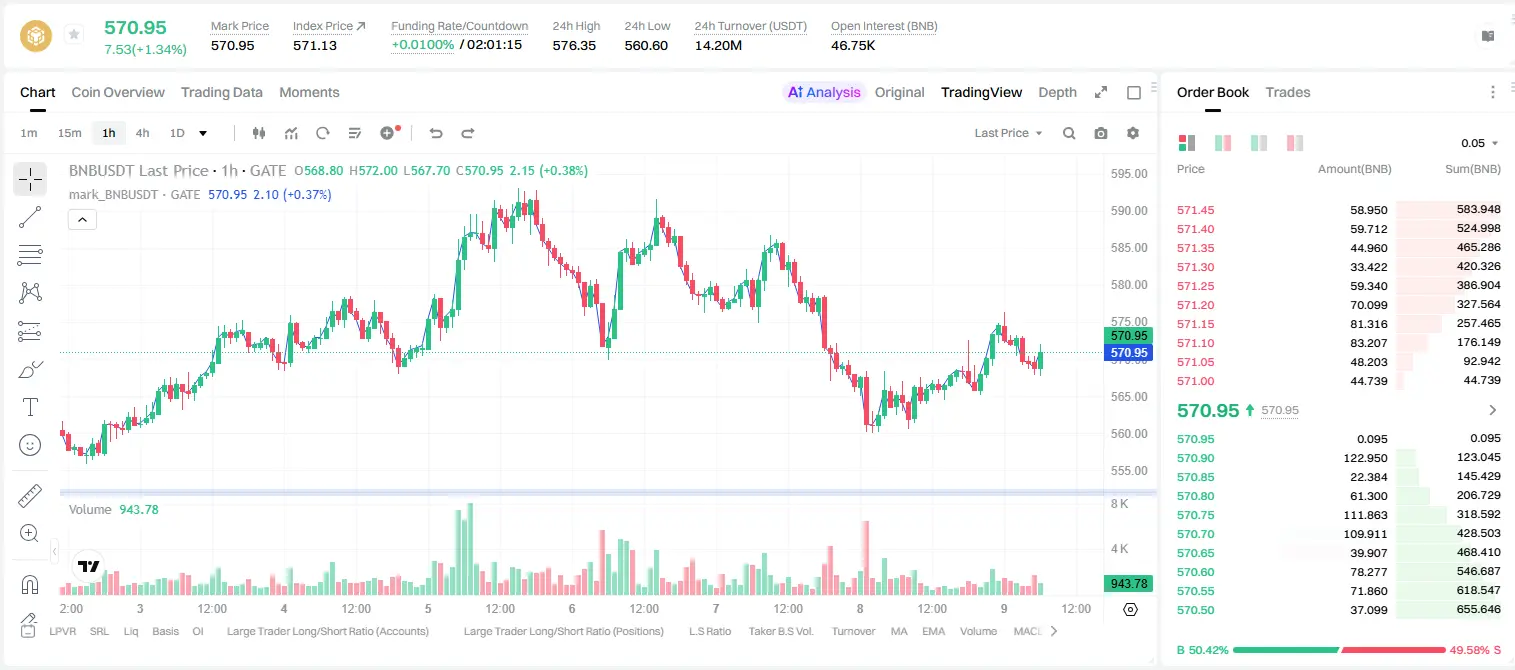The width and height of the screenshot is (1515, 670).
Task: Expand more timeframe options arrow
Action: point(203,133)
